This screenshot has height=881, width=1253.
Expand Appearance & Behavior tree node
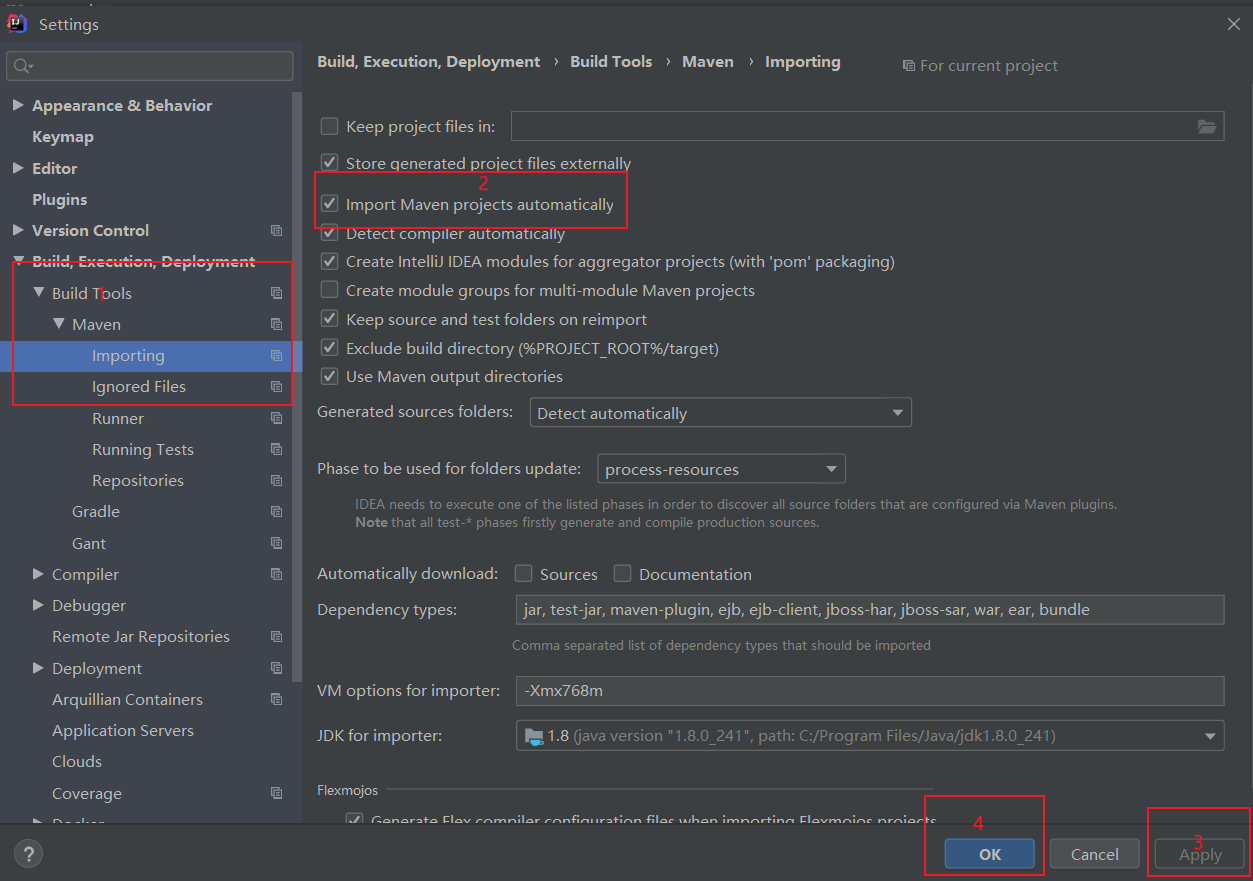(18, 105)
